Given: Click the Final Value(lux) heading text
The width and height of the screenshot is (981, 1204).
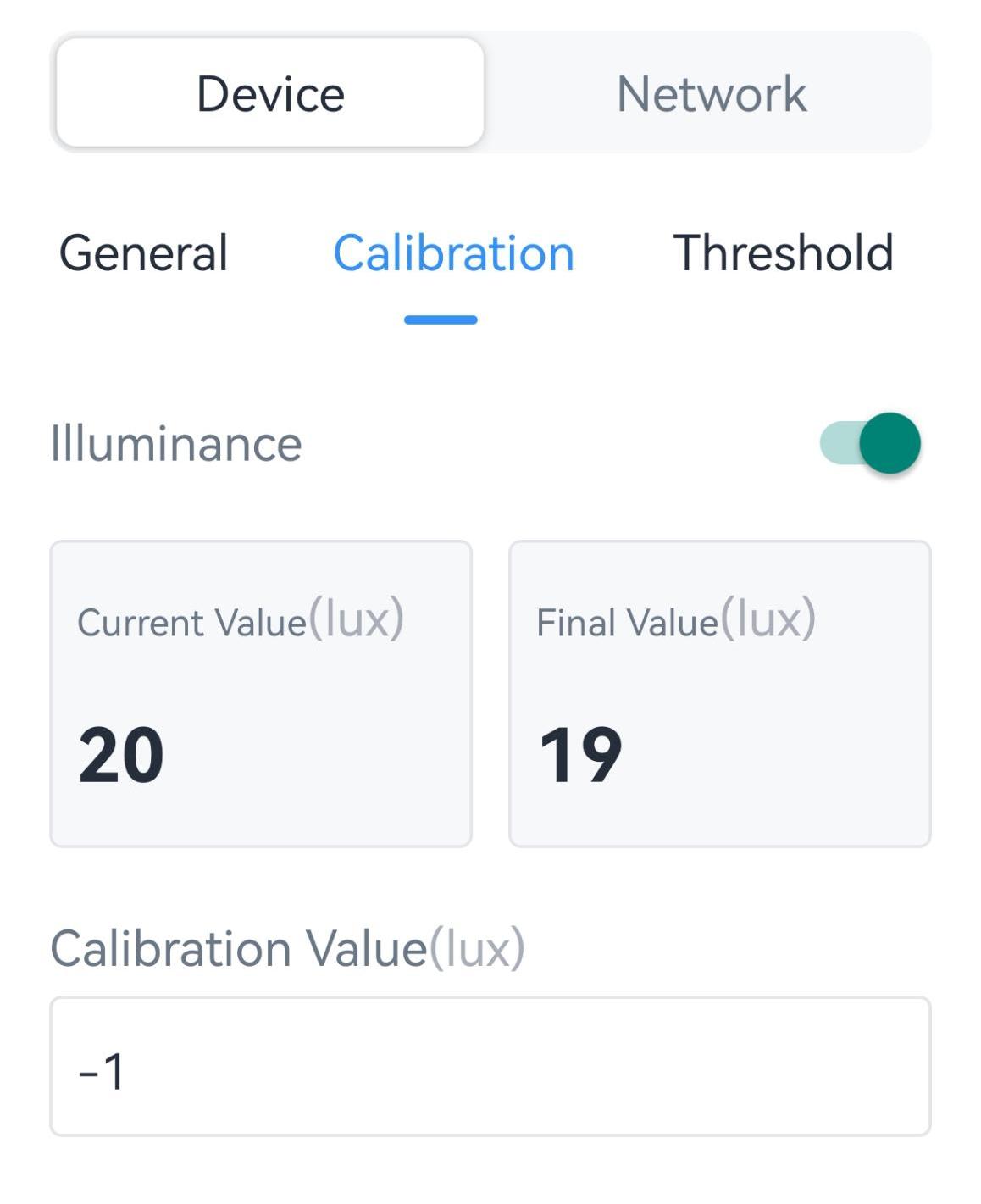Looking at the screenshot, I should click(676, 621).
